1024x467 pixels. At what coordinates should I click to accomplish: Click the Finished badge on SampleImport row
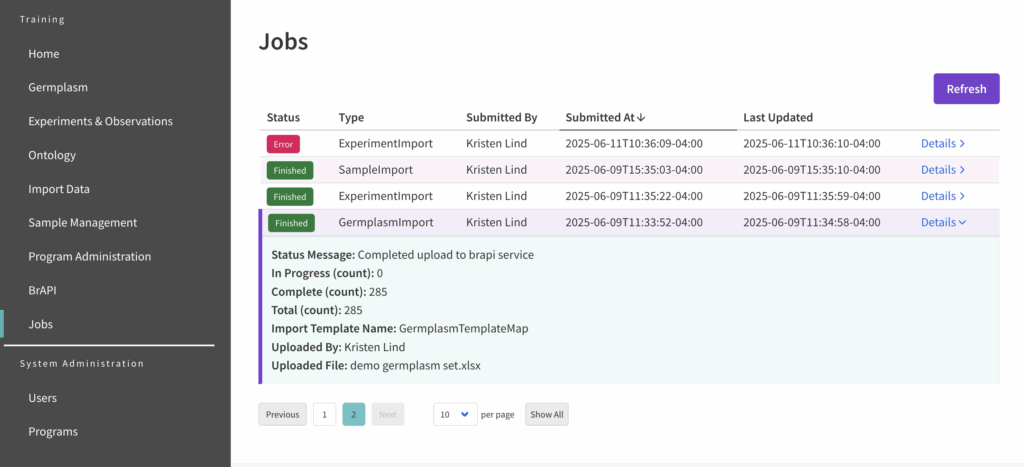pyautogui.click(x=290, y=170)
